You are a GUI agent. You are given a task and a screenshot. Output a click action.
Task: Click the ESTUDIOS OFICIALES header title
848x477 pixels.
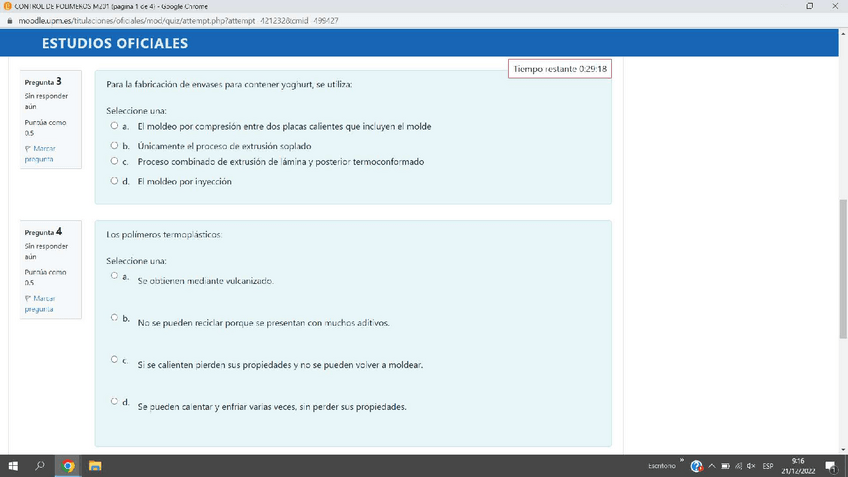(115, 44)
